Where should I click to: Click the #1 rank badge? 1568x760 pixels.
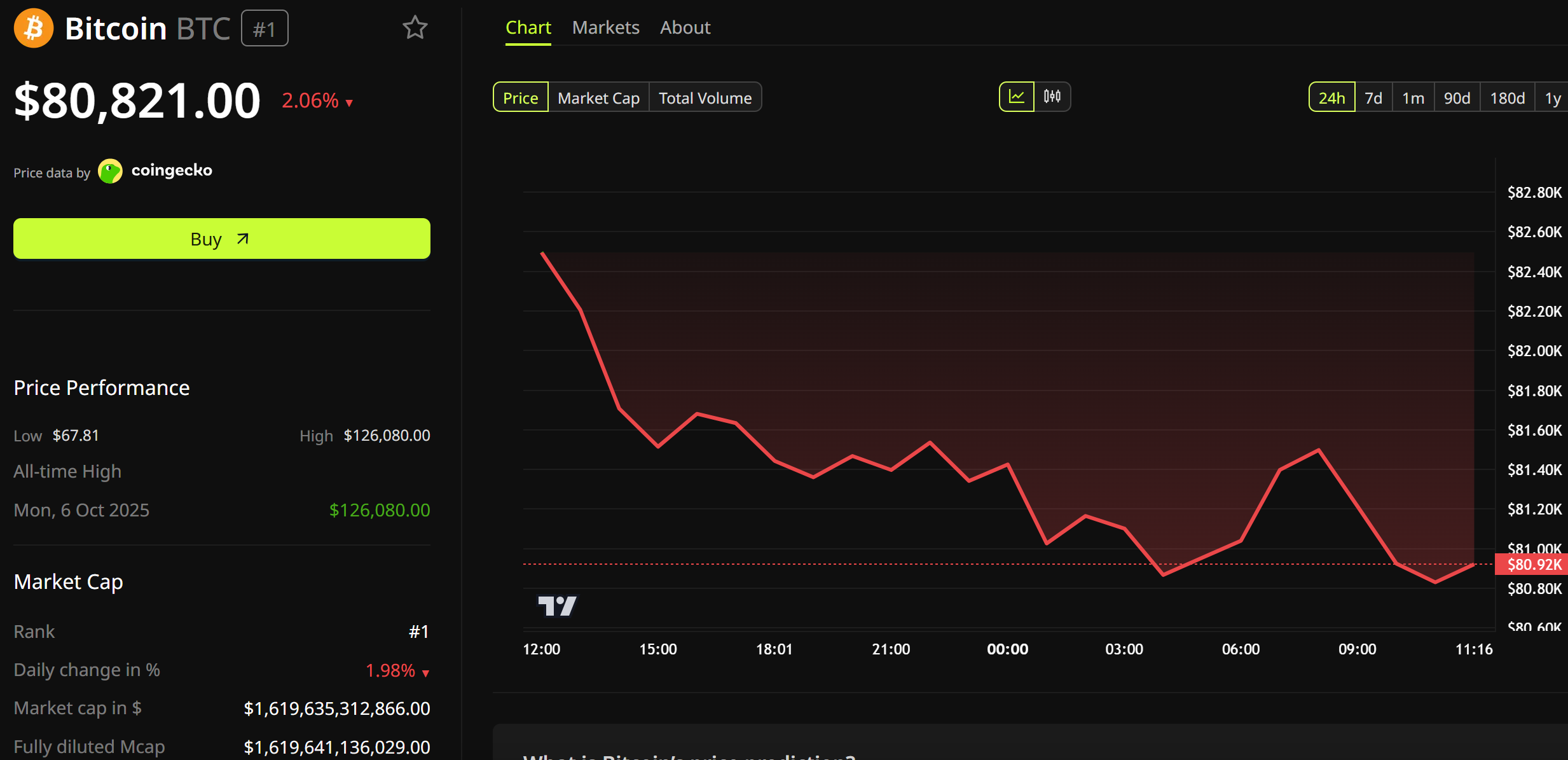[x=265, y=29]
